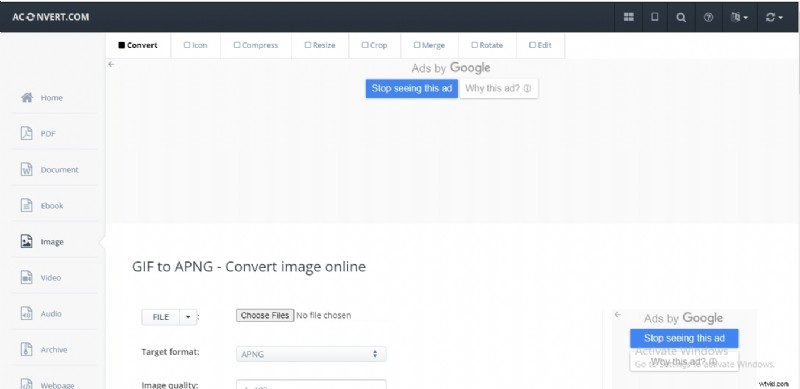Click the Home house icon in sidebar

(27, 98)
